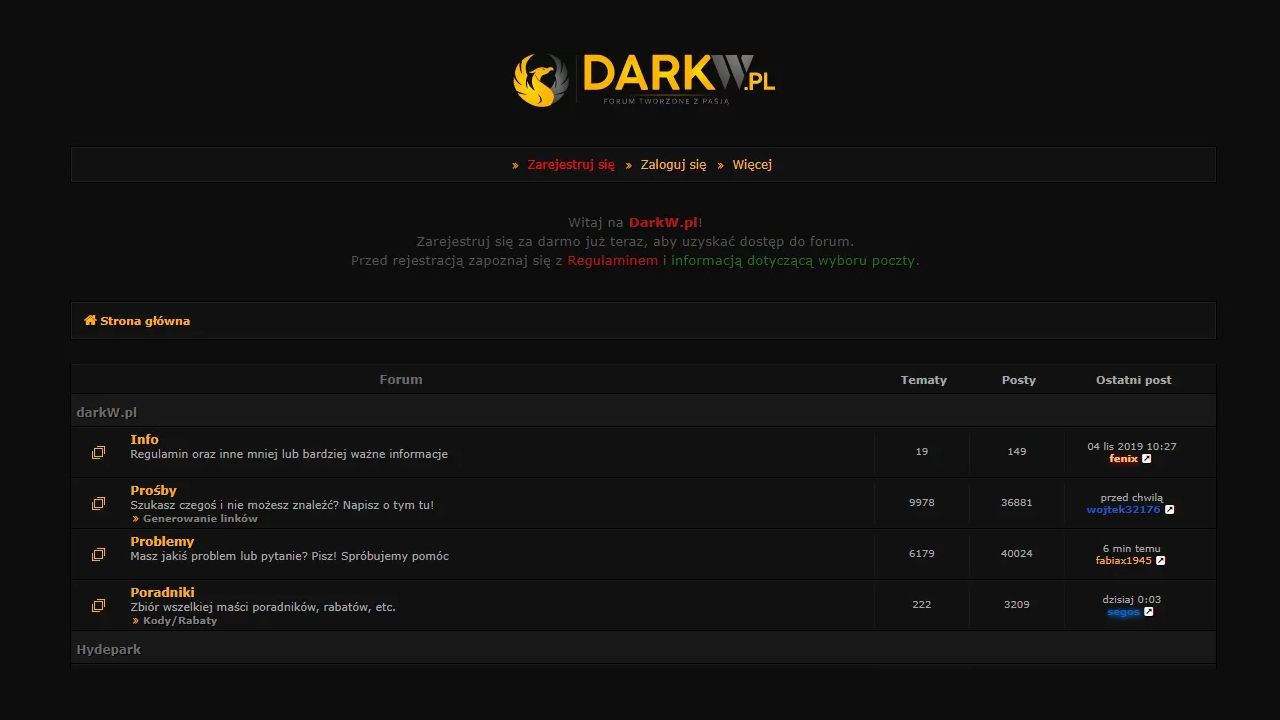
Task: Click the Ostatni post column header
Action: [1133, 380]
